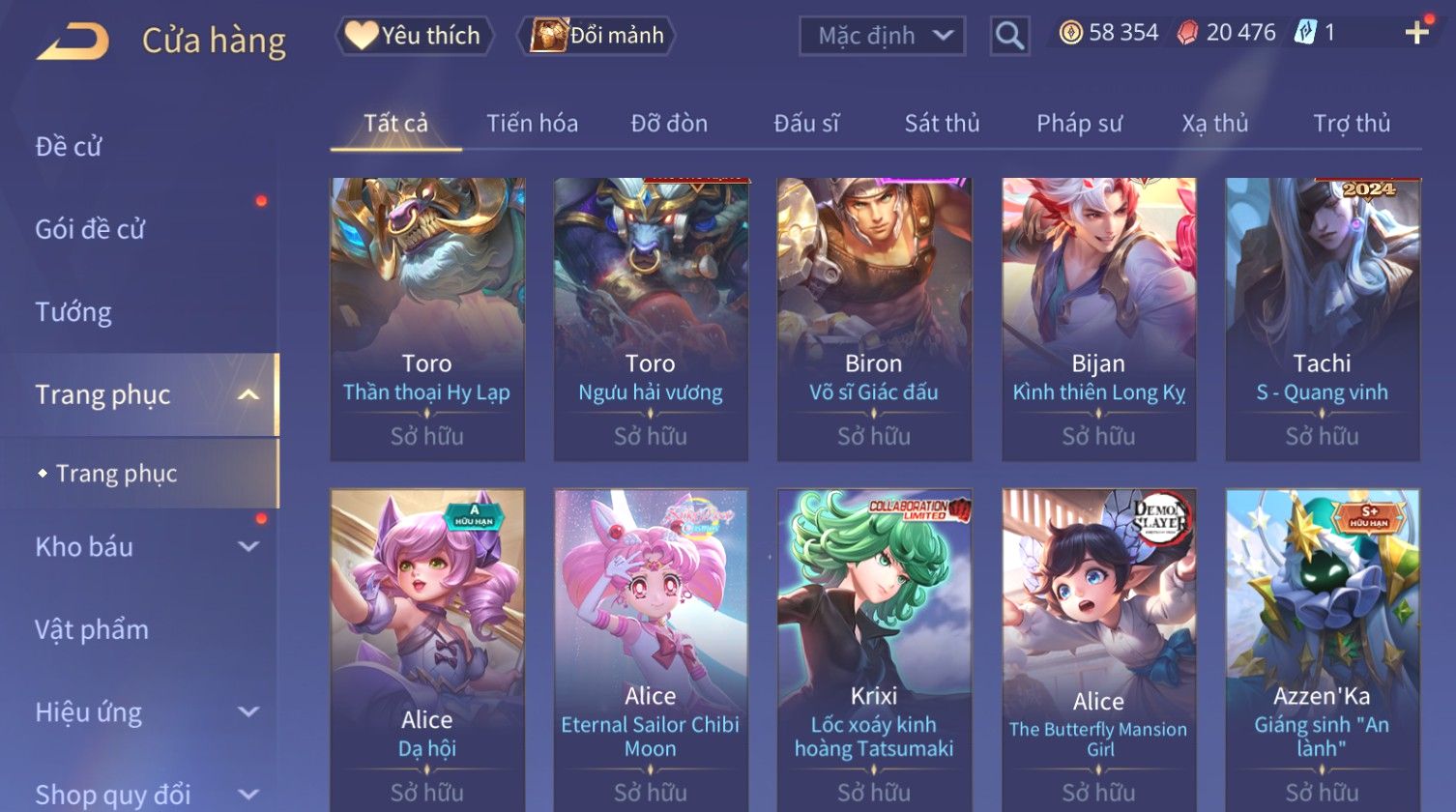Select the Tachi S - Quang vinh skin card

[x=1322, y=319]
